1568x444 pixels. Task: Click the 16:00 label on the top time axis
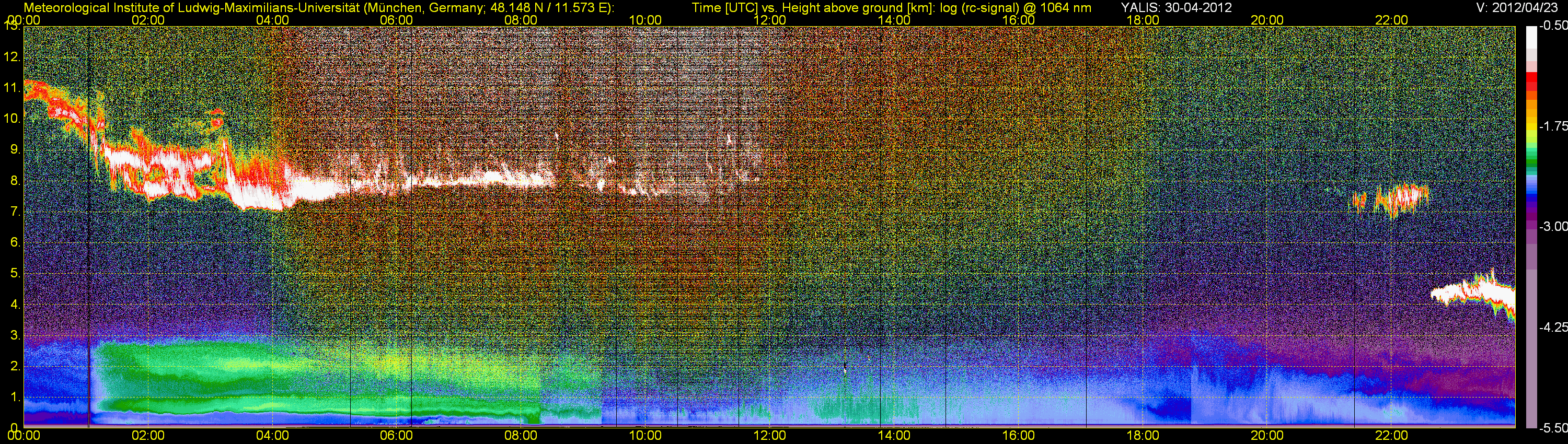click(x=1018, y=20)
